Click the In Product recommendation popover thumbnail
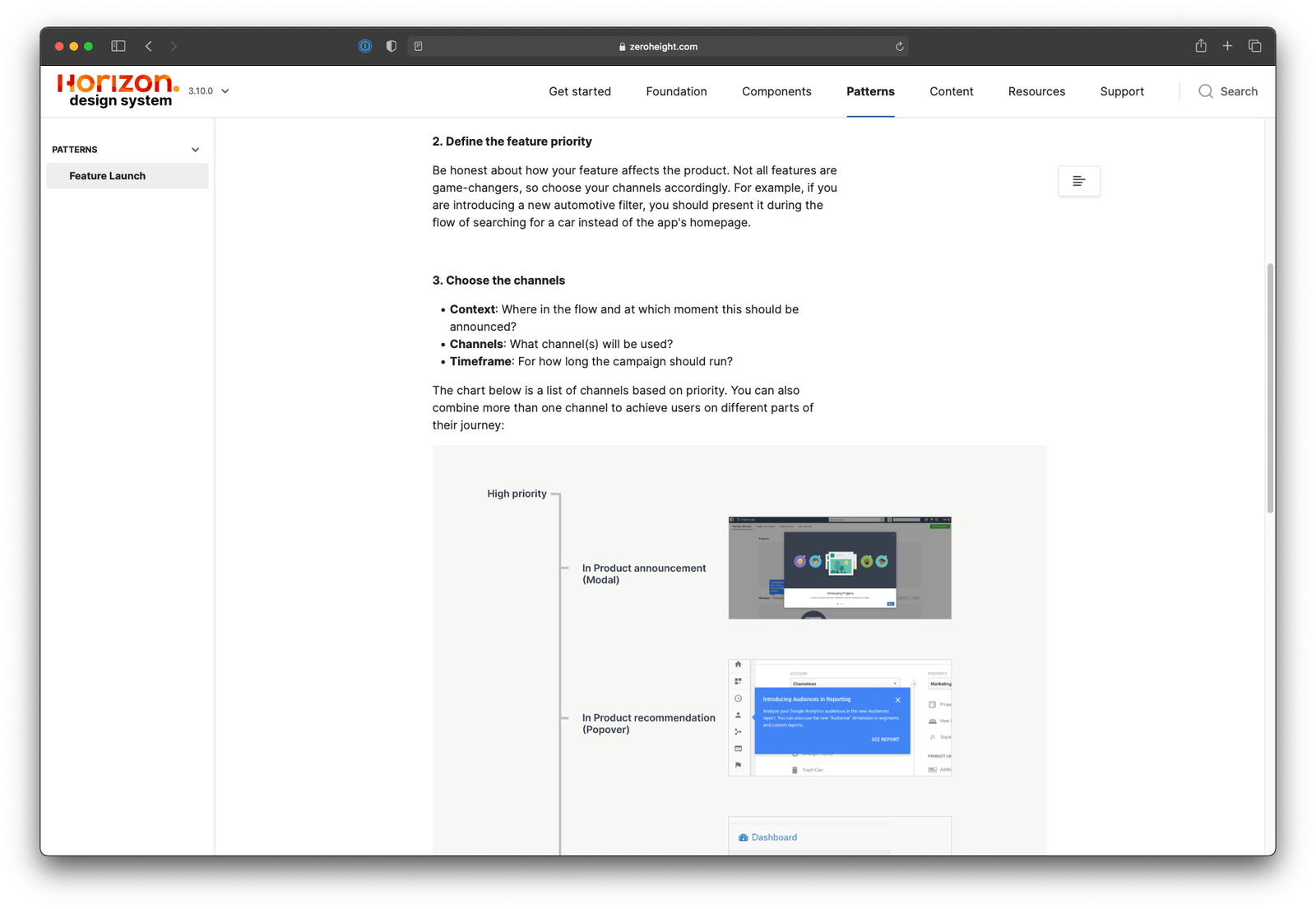 click(840, 717)
